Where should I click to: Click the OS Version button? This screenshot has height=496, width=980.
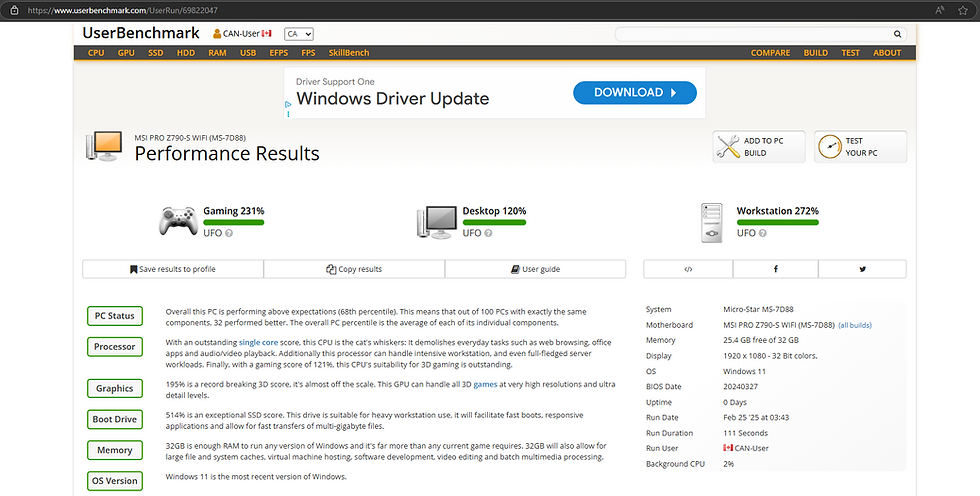point(114,481)
